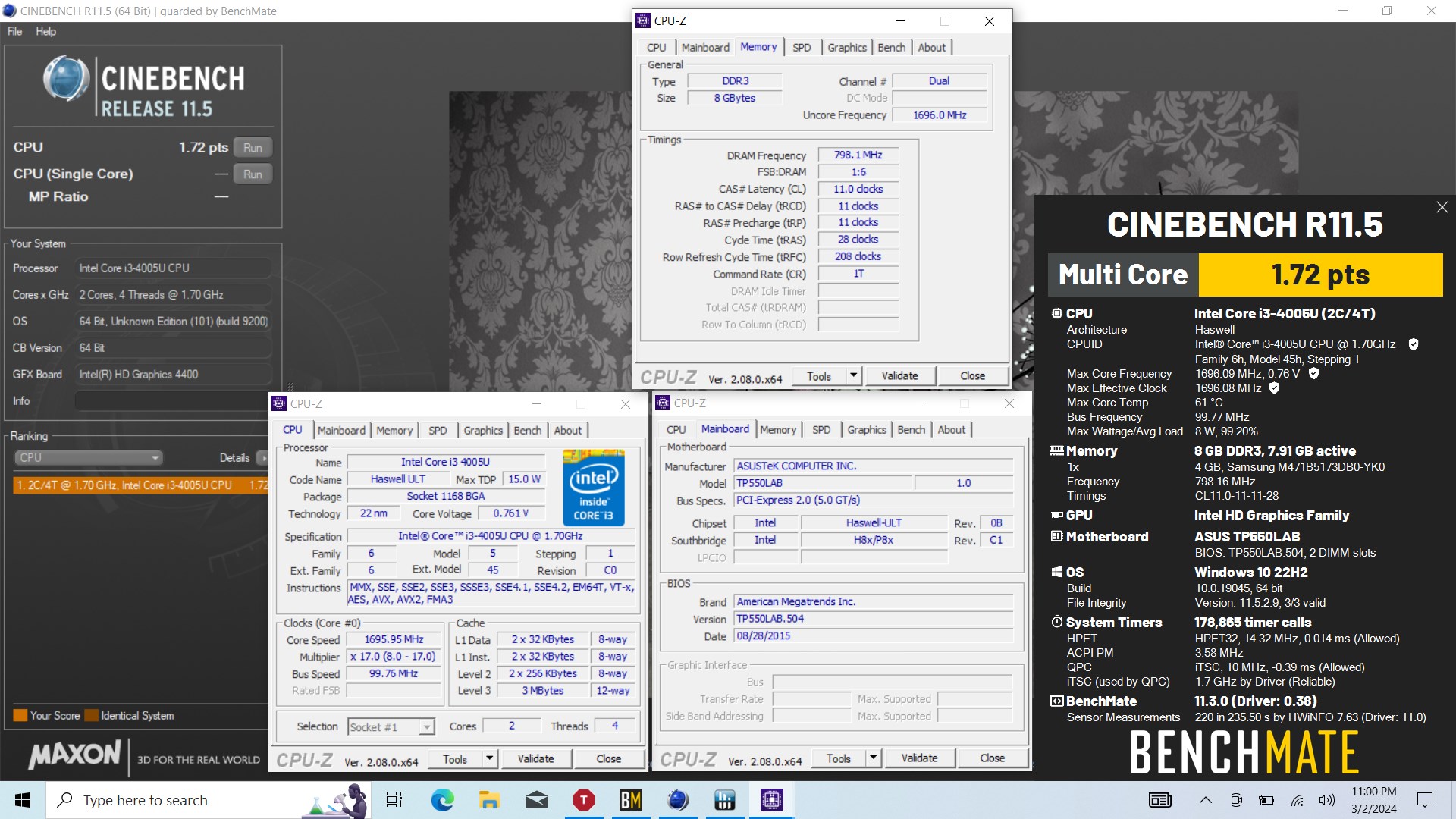The width and height of the screenshot is (1456, 819).
Task: Open the File menu in Cinebench
Action: 15,31
